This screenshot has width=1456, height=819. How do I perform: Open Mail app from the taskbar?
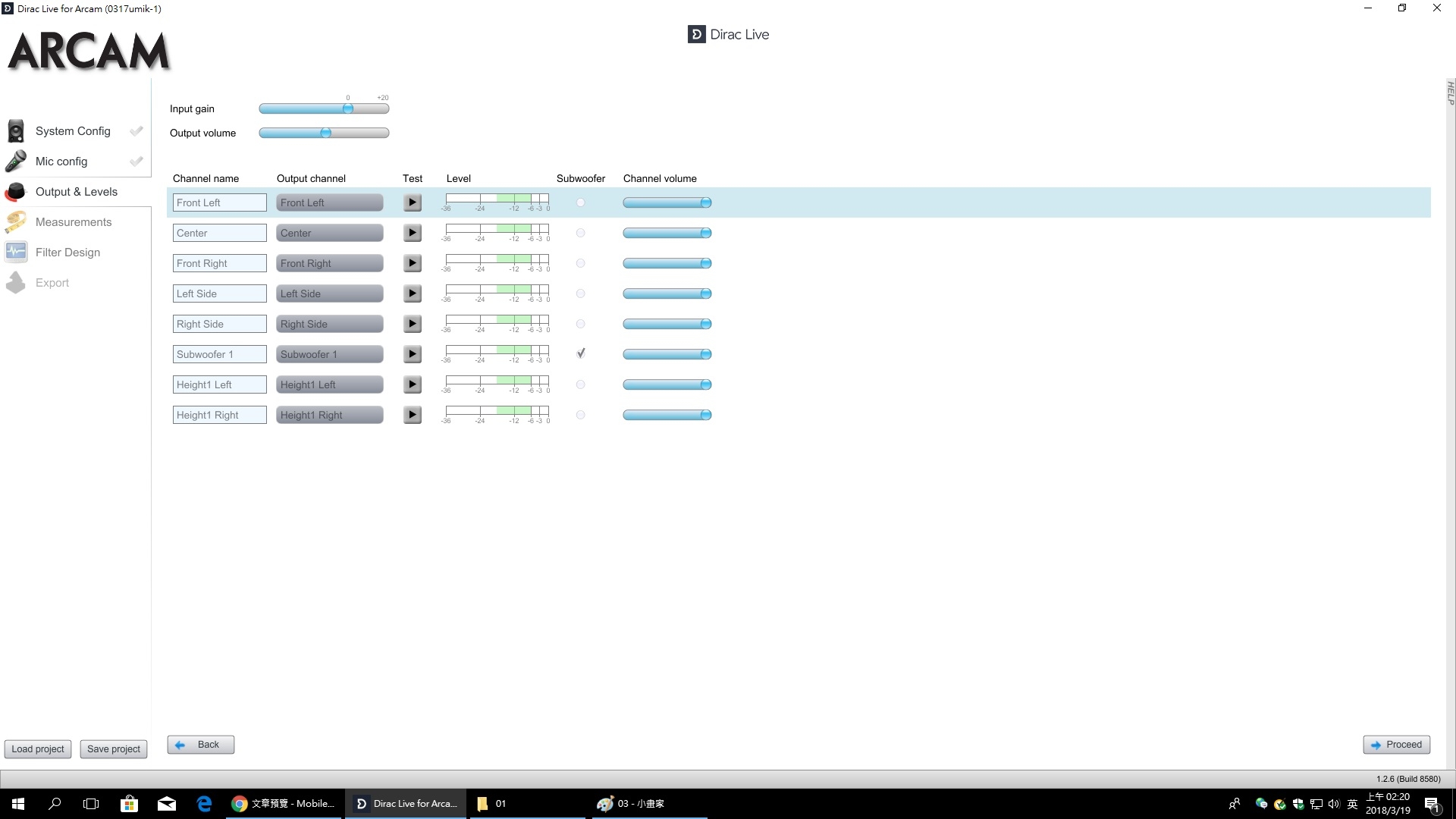[x=167, y=804]
